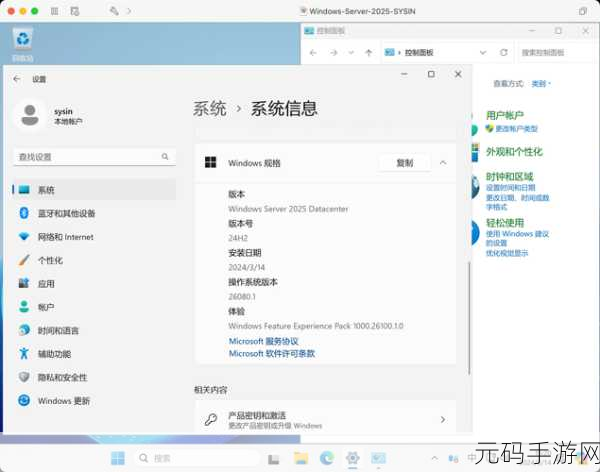Select 时间和语言 in Settings sidebar
The image size is (600, 472).
[x=95, y=330]
